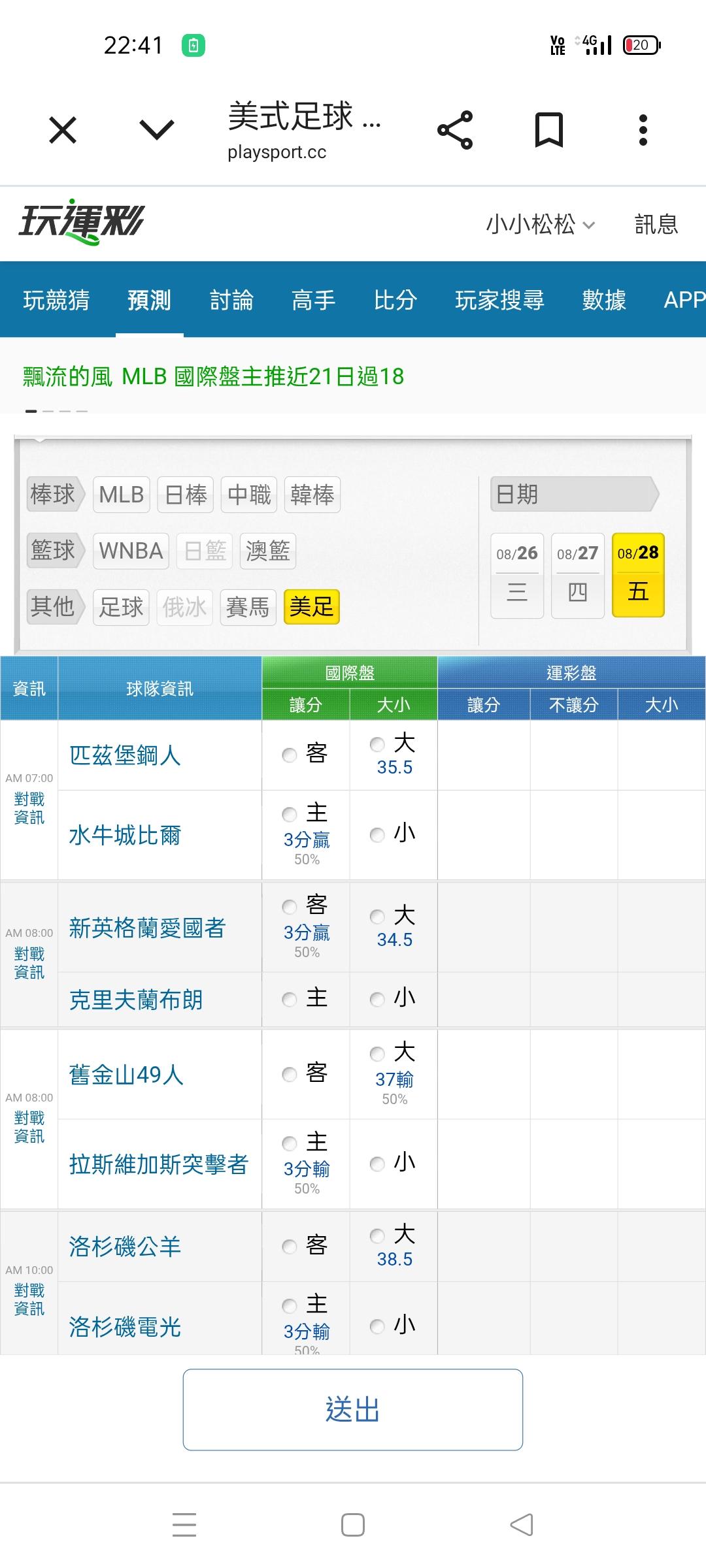Select 大 34.5 radio for 新英格蘭愛國者
The height and width of the screenshot is (1568, 706).
point(377,917)
